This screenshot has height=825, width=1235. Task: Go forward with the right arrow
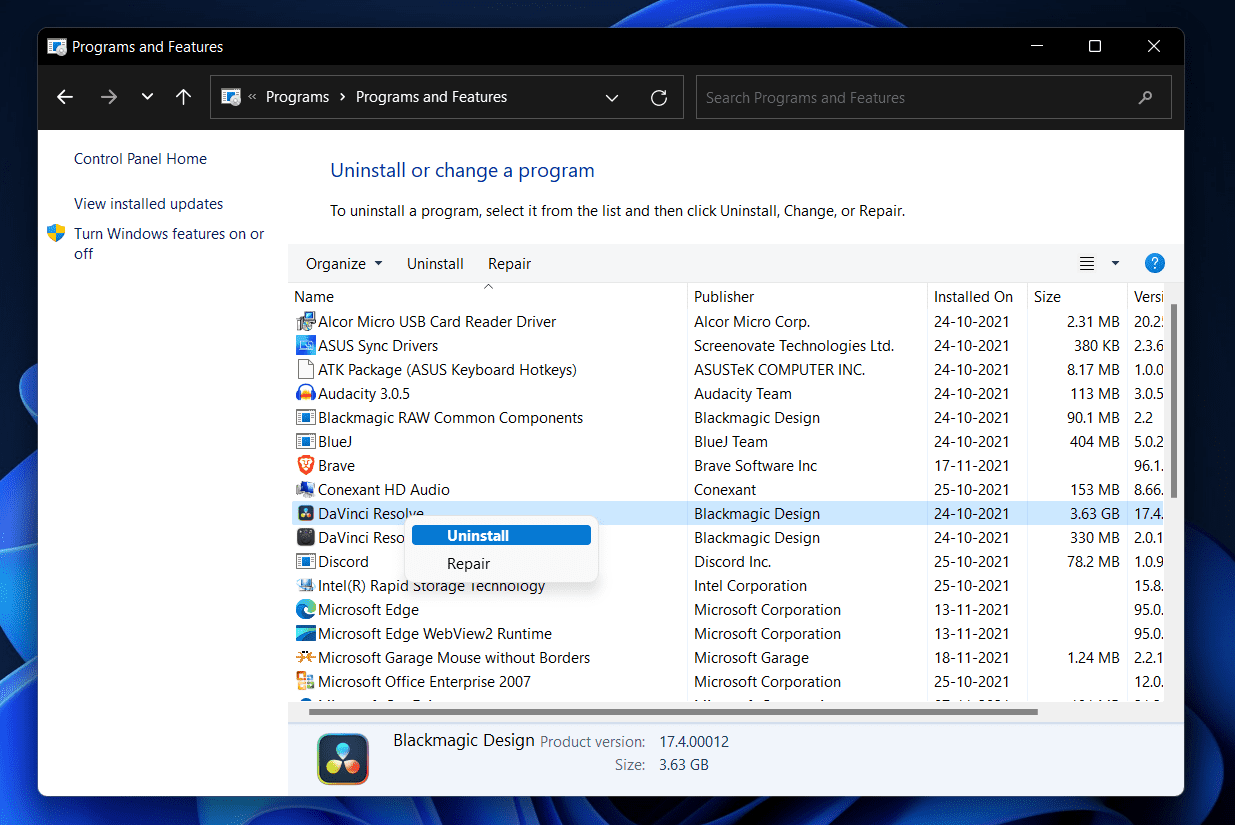coord(109,97)
